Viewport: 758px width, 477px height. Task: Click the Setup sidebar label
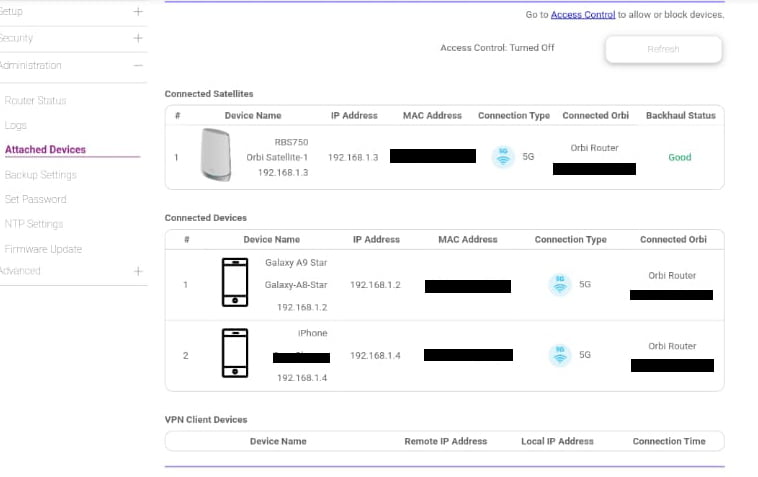(11, 11)
